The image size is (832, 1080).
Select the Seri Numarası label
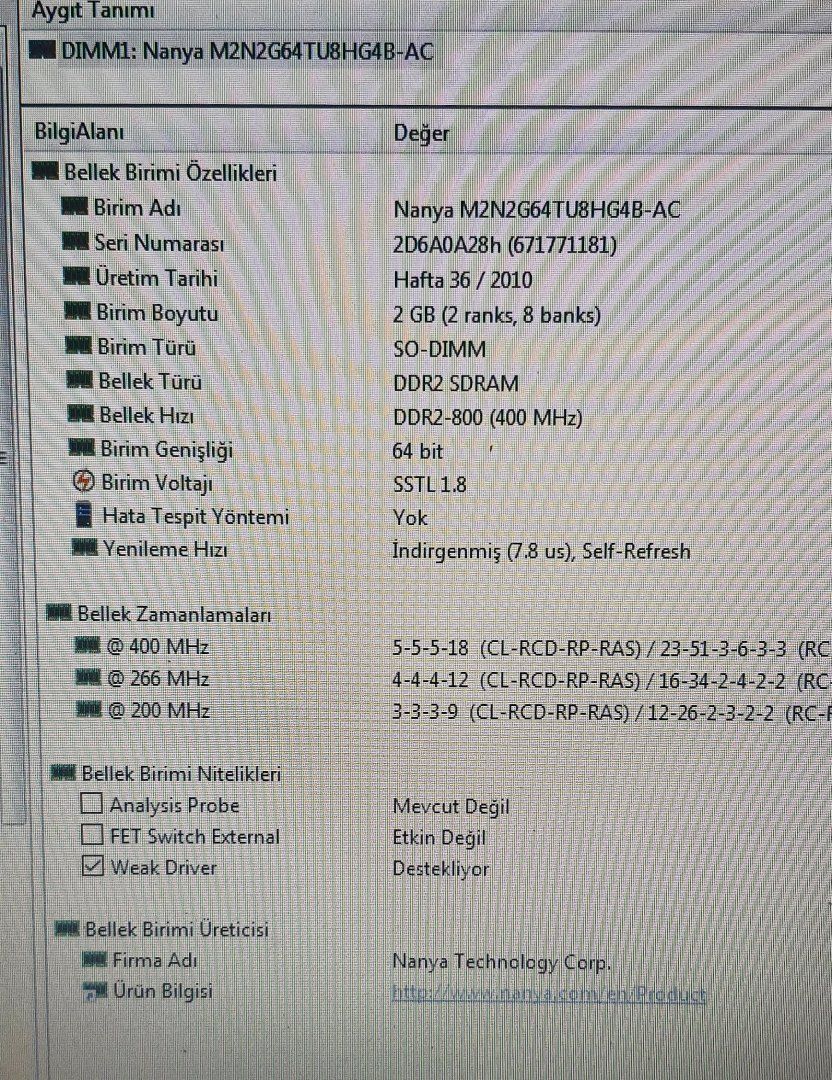coord(159,243)
